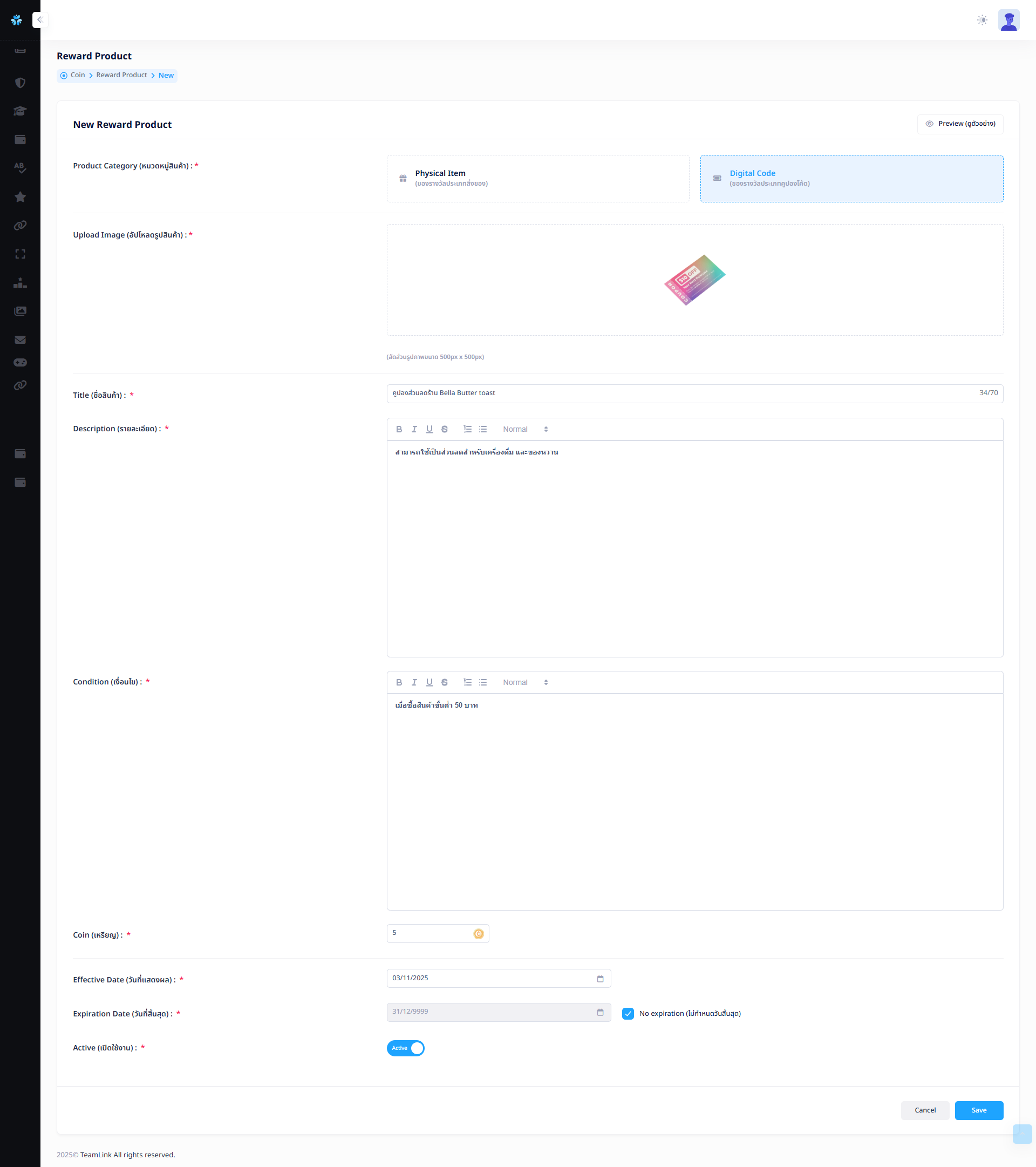
Task: Open star icon in left sidebar
Action: (20, 197)
